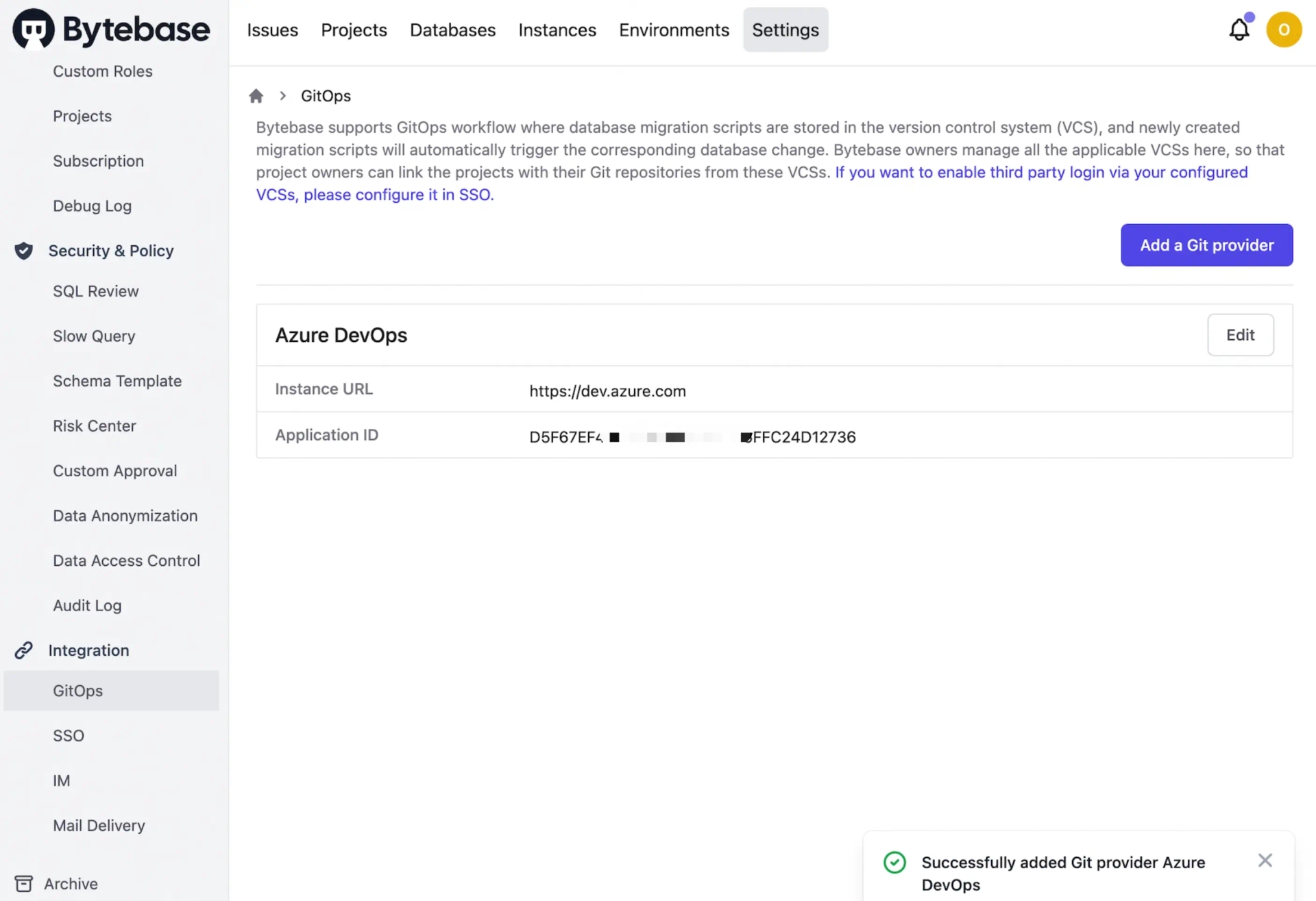The image size is (1316, 901).
Task: Expand the Debug Log sidebar item
Action: [92, 207]
